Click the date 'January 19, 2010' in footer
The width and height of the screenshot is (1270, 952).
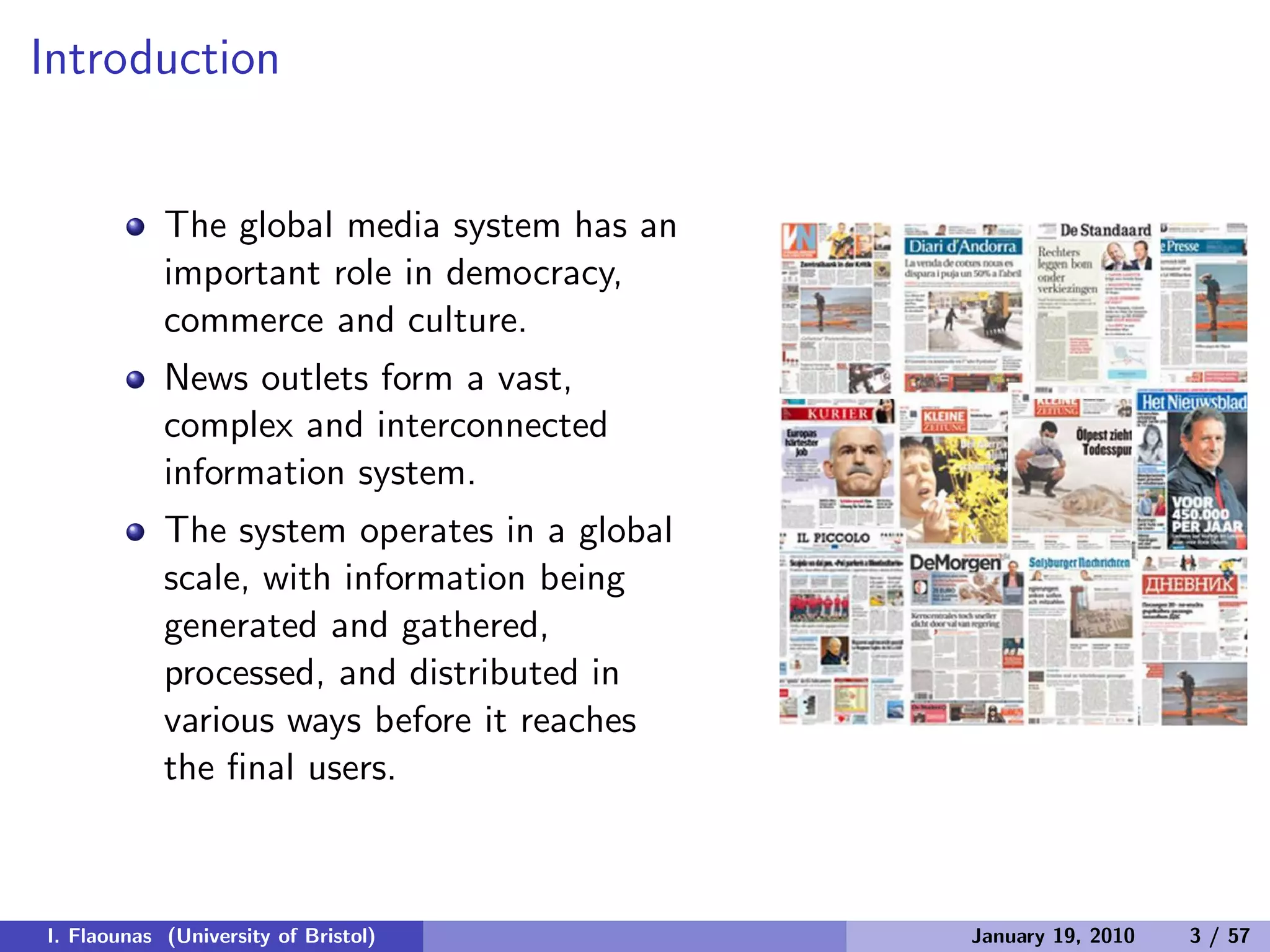(x=1052, y=936)
